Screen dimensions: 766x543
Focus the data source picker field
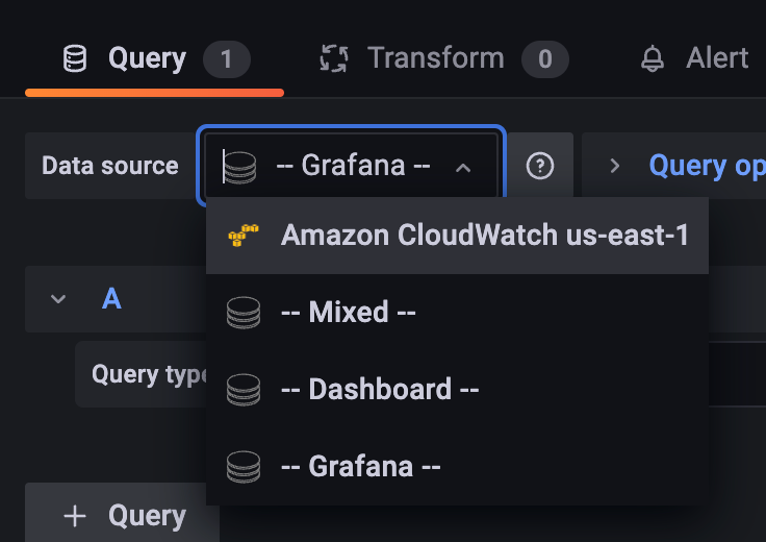click(351, 166)
